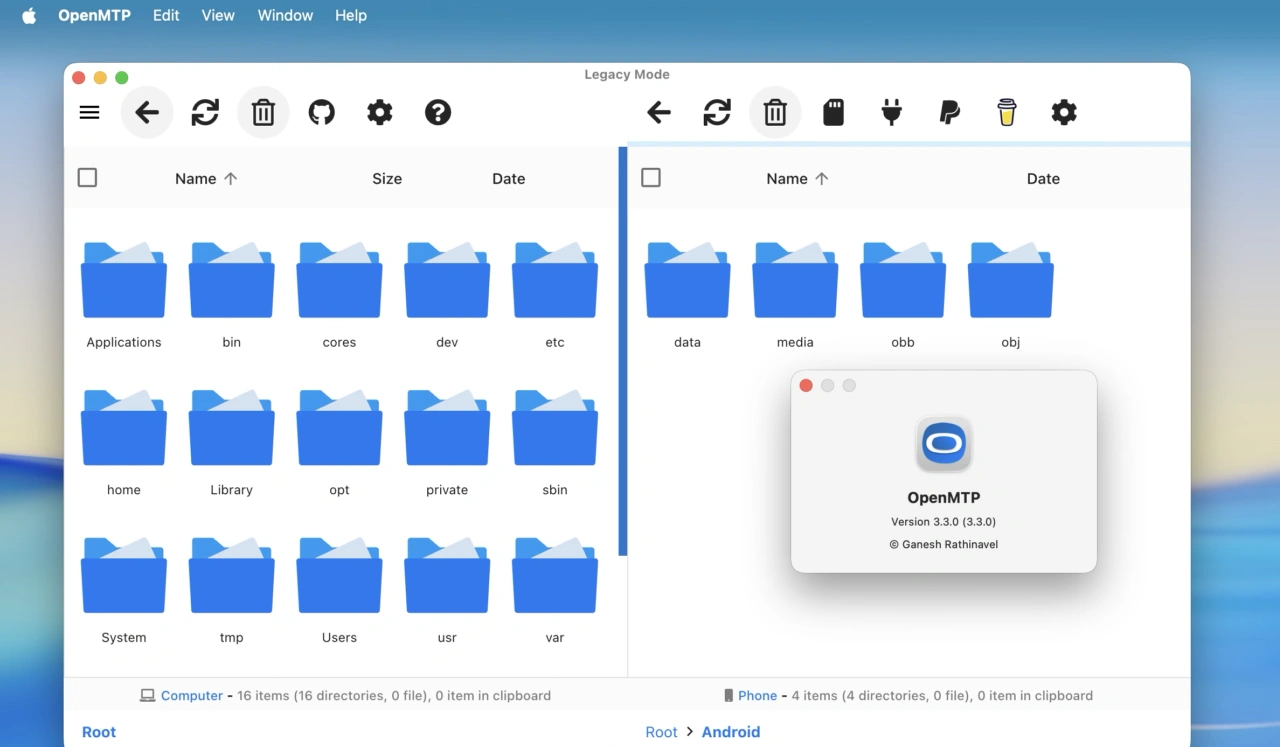Open the View menu
The width and height of the screenshot is (1280, 747).
pos(218,15)
